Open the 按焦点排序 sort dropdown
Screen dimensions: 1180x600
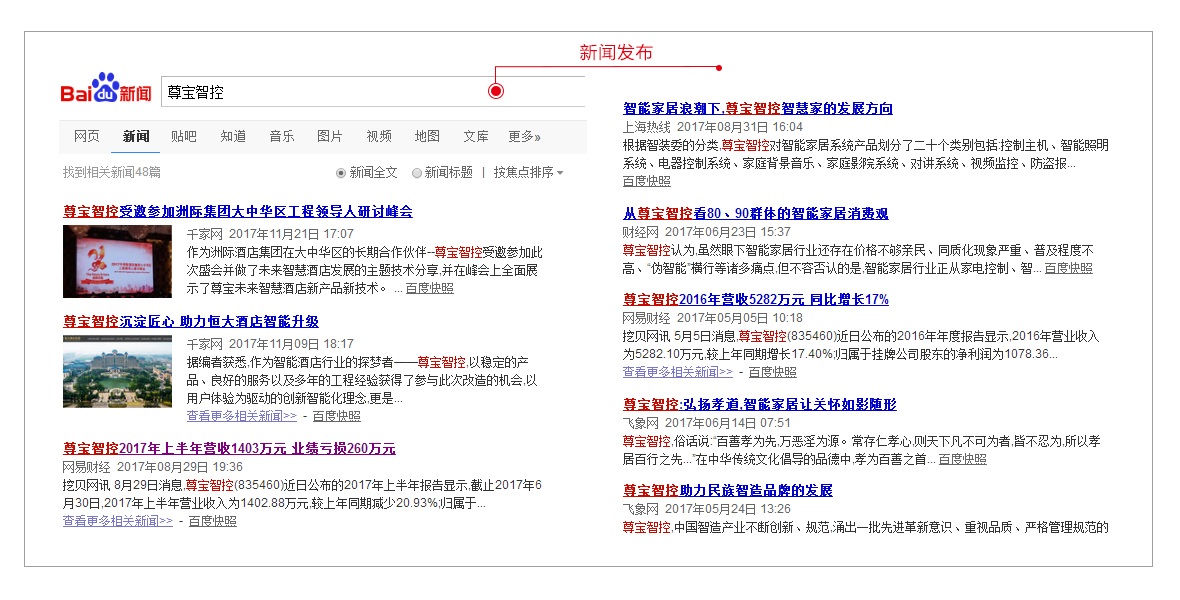point(528,172)
